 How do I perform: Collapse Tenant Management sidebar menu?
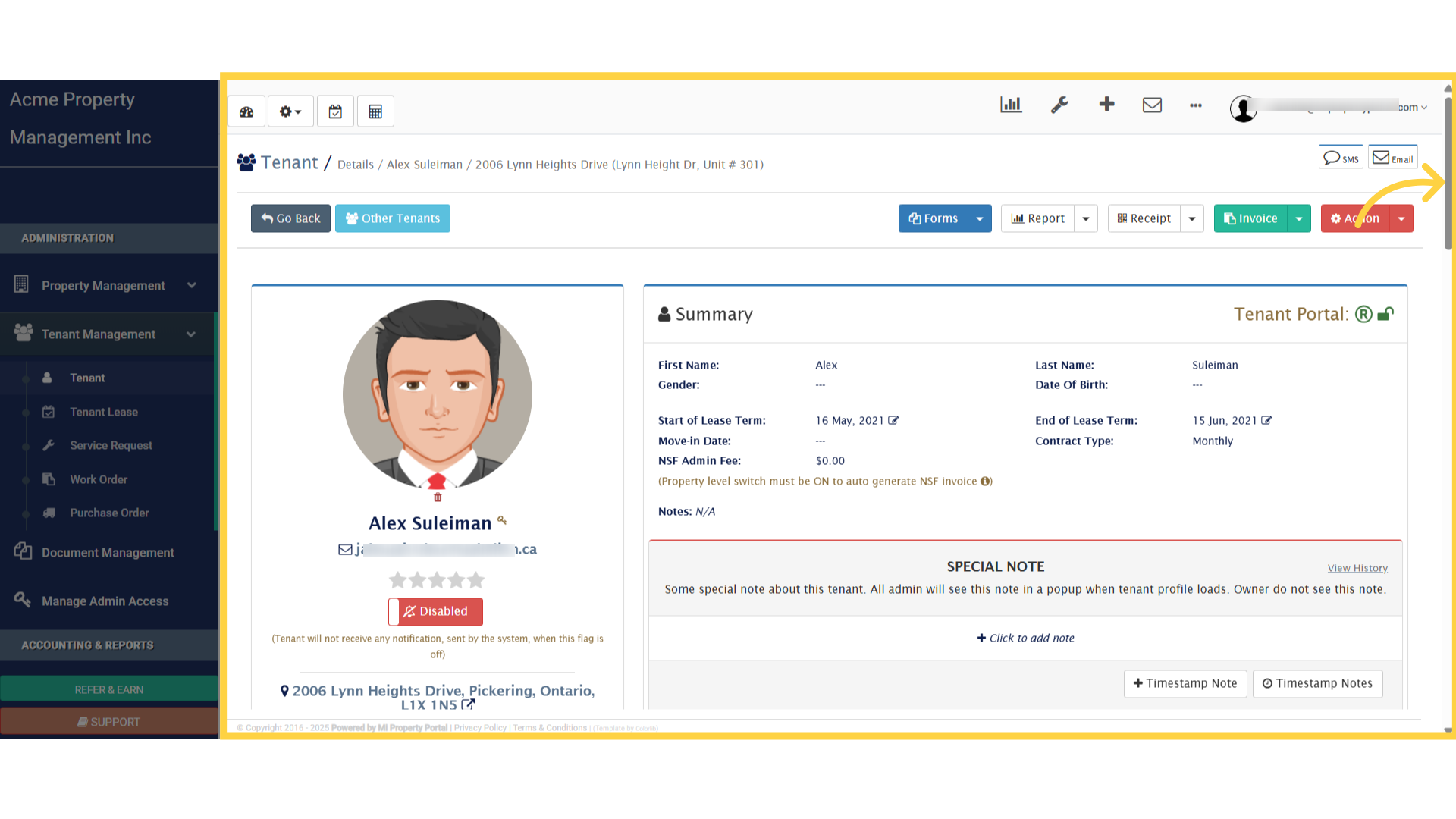tap(109, 334)
